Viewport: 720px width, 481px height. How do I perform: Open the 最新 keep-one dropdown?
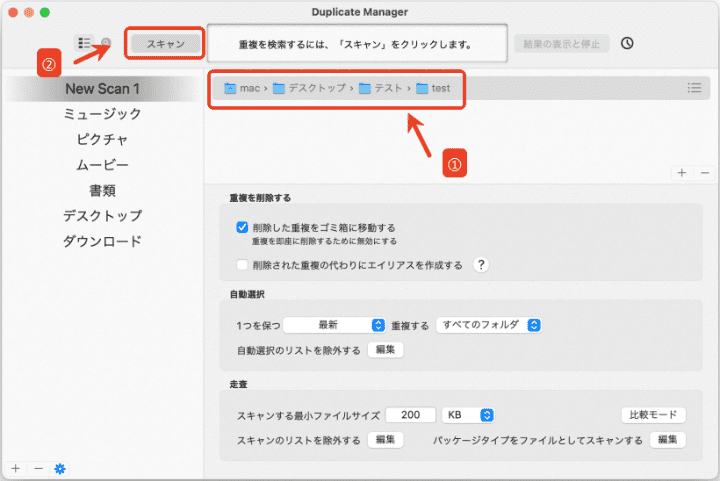click(335, 325)
